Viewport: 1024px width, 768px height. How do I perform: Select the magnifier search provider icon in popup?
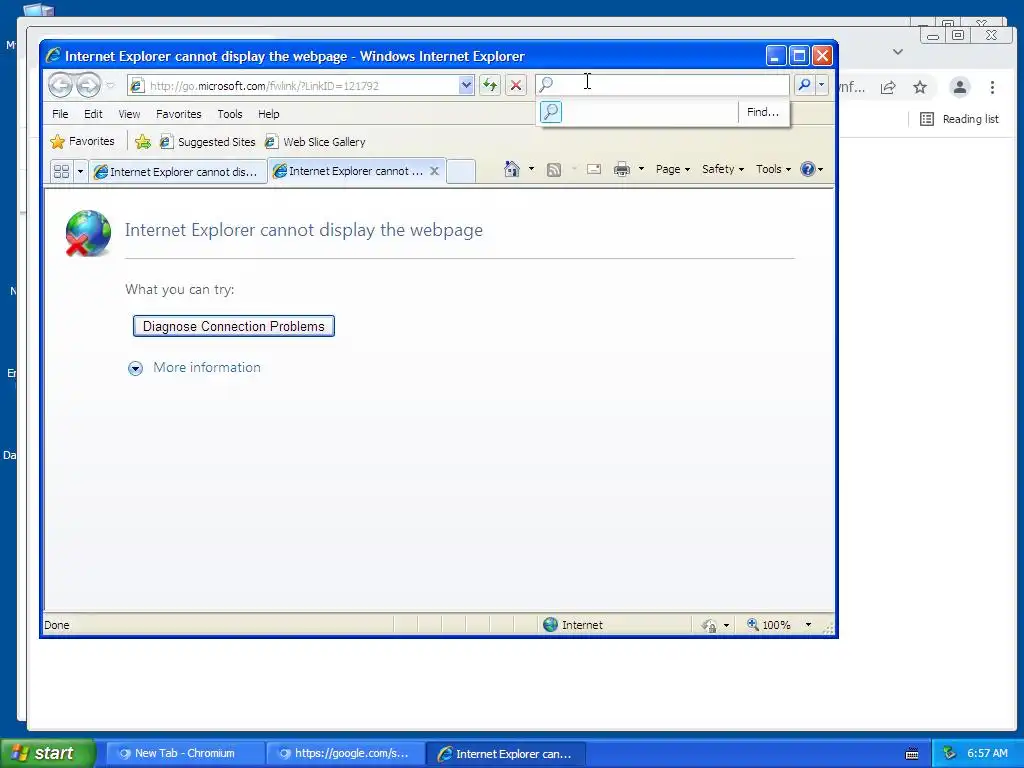[551, 112]
